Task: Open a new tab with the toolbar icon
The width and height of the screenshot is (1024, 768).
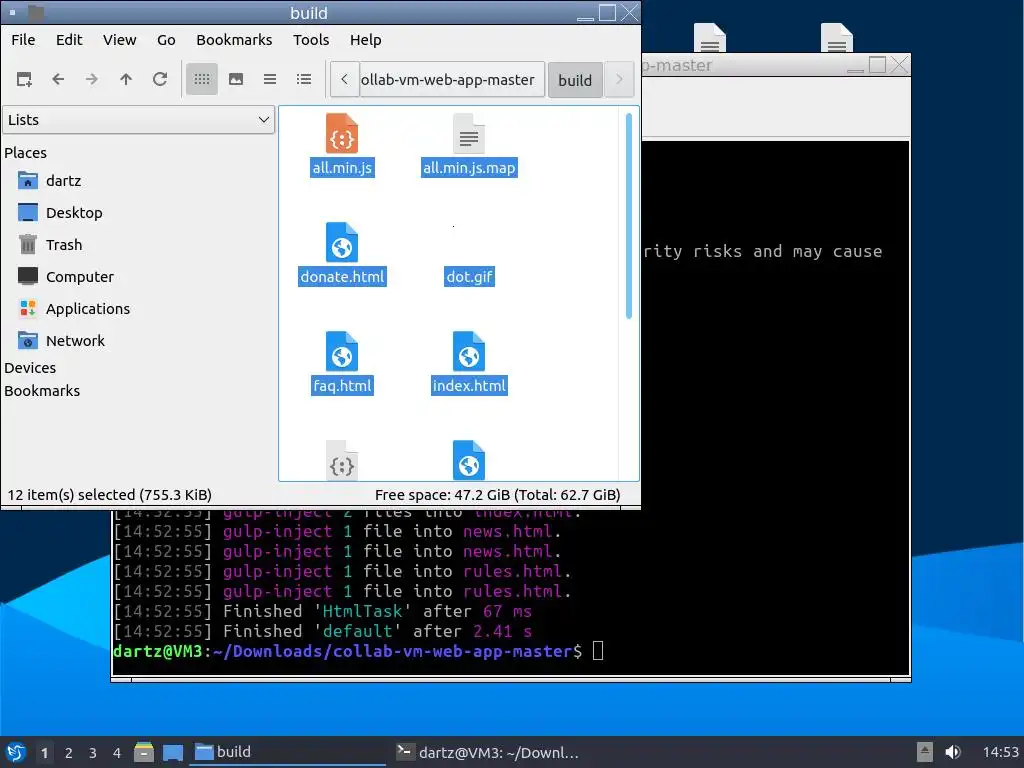Action: pyautogui.click(x=24, y=80)
